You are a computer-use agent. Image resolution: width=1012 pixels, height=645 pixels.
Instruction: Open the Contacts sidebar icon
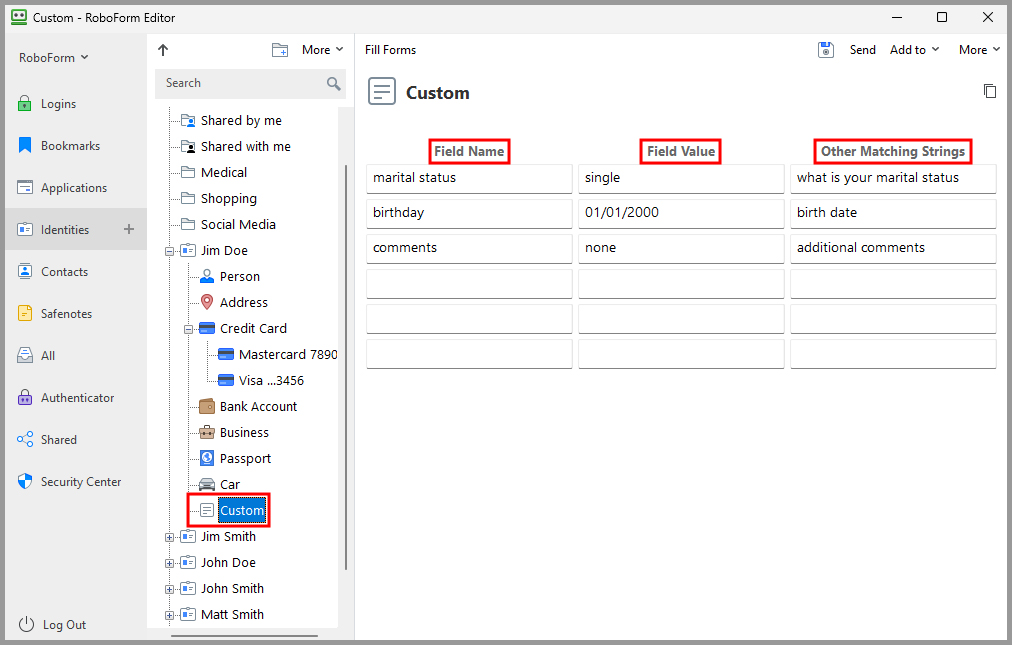(25, 271)
